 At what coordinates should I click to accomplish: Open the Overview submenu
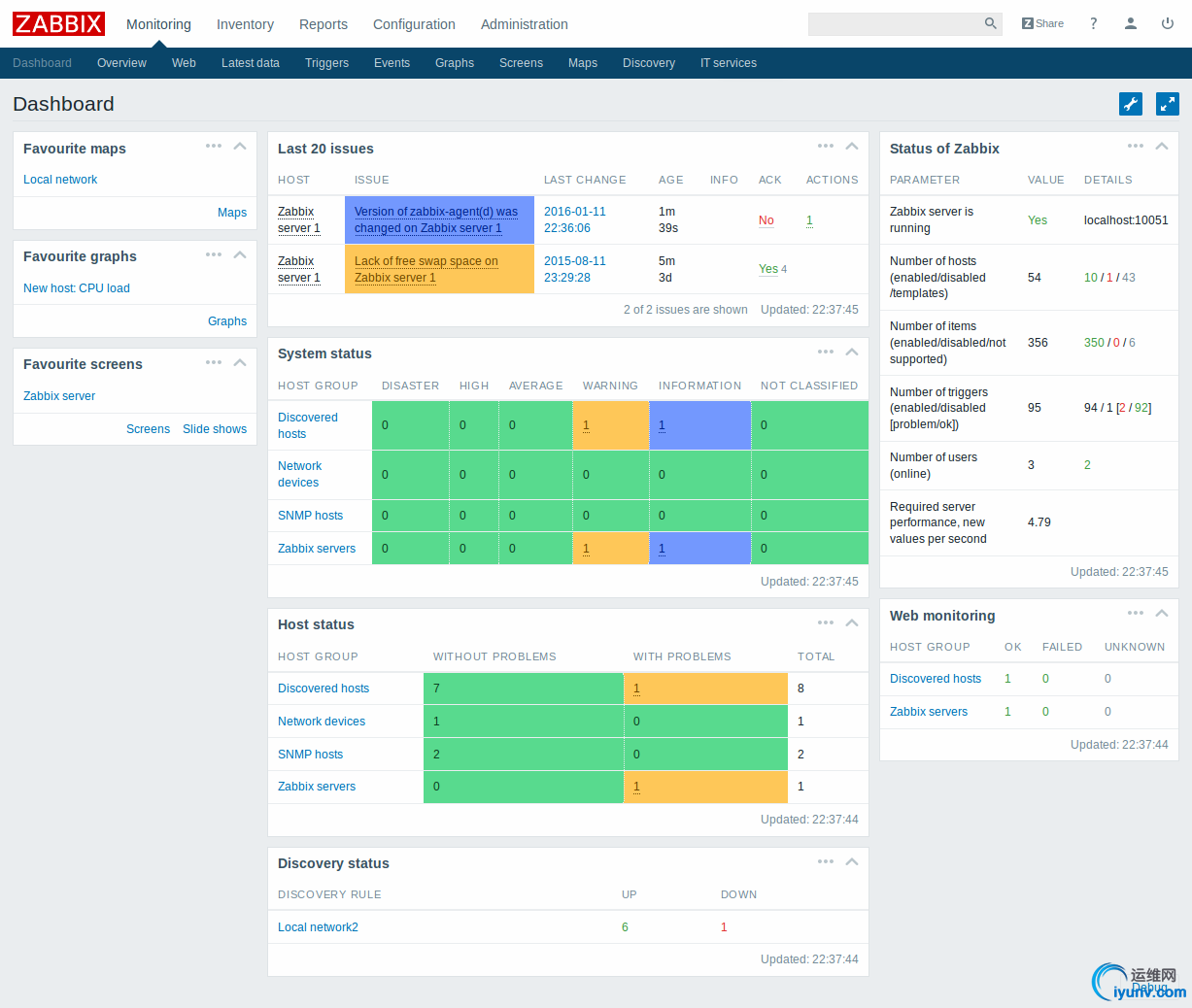tap(121, 63)
